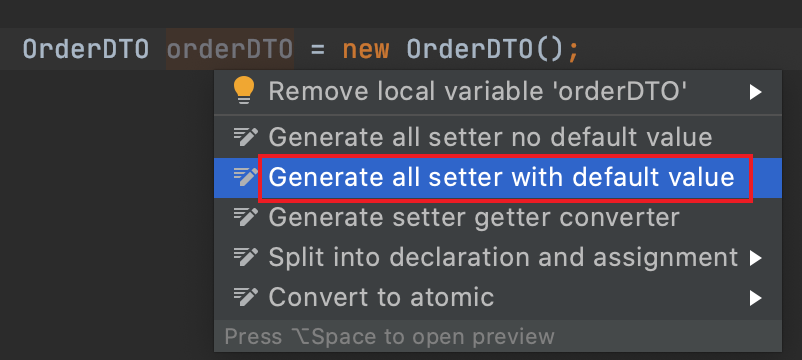The height and width of the screenshot is (360, 802).
Task: Expand submenu arrow for Remove local variable
Action: [755, 92]
